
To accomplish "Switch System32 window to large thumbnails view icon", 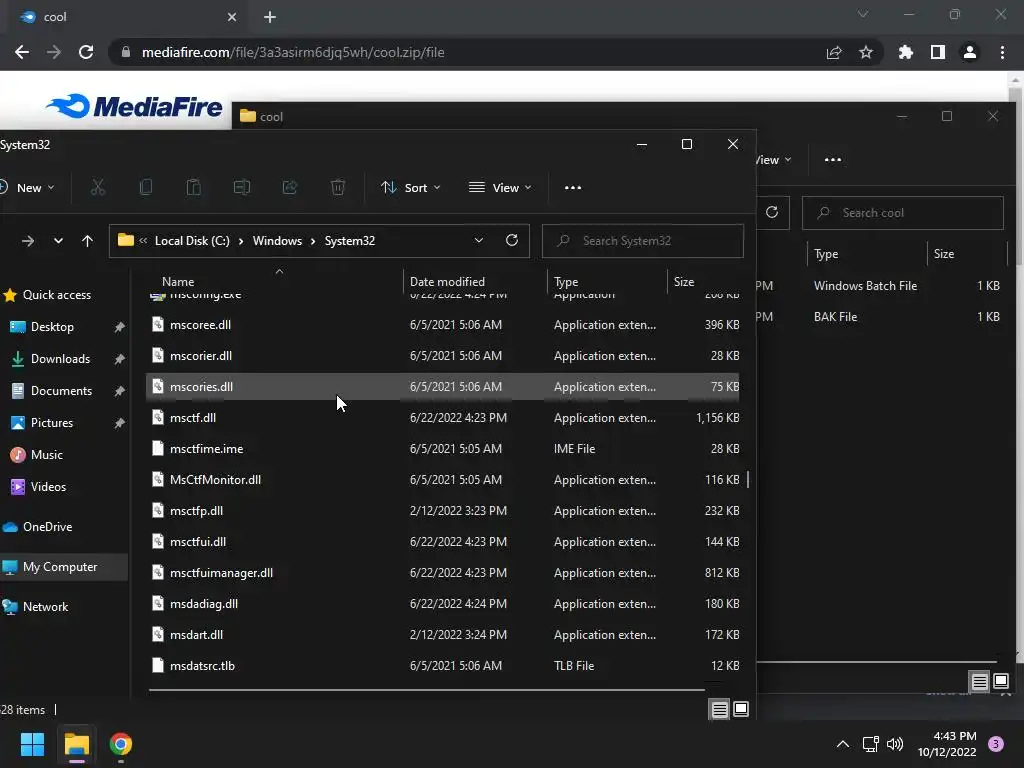I will (741, 709).
